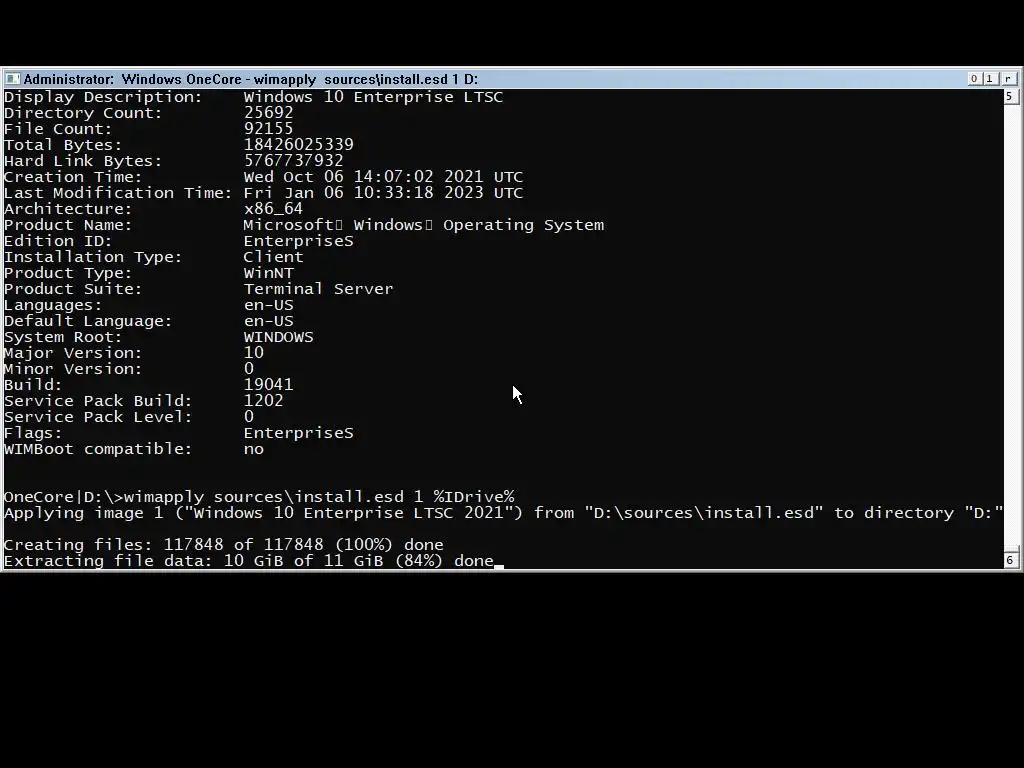Click the Service Pack Level value 0
Image resolution: width=1024 pixels, height=768 pixels.
249,417
